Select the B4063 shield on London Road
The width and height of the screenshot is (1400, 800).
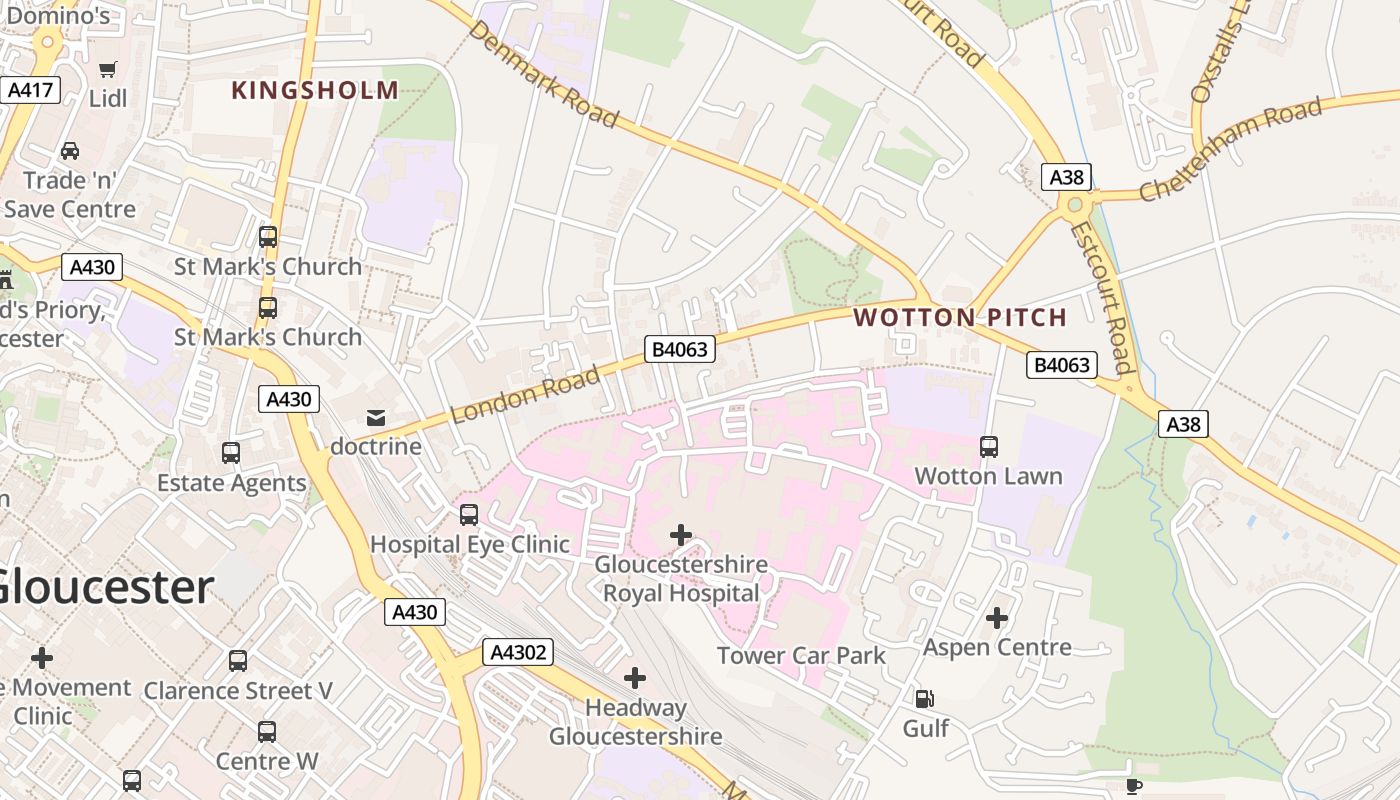point(680,349)
